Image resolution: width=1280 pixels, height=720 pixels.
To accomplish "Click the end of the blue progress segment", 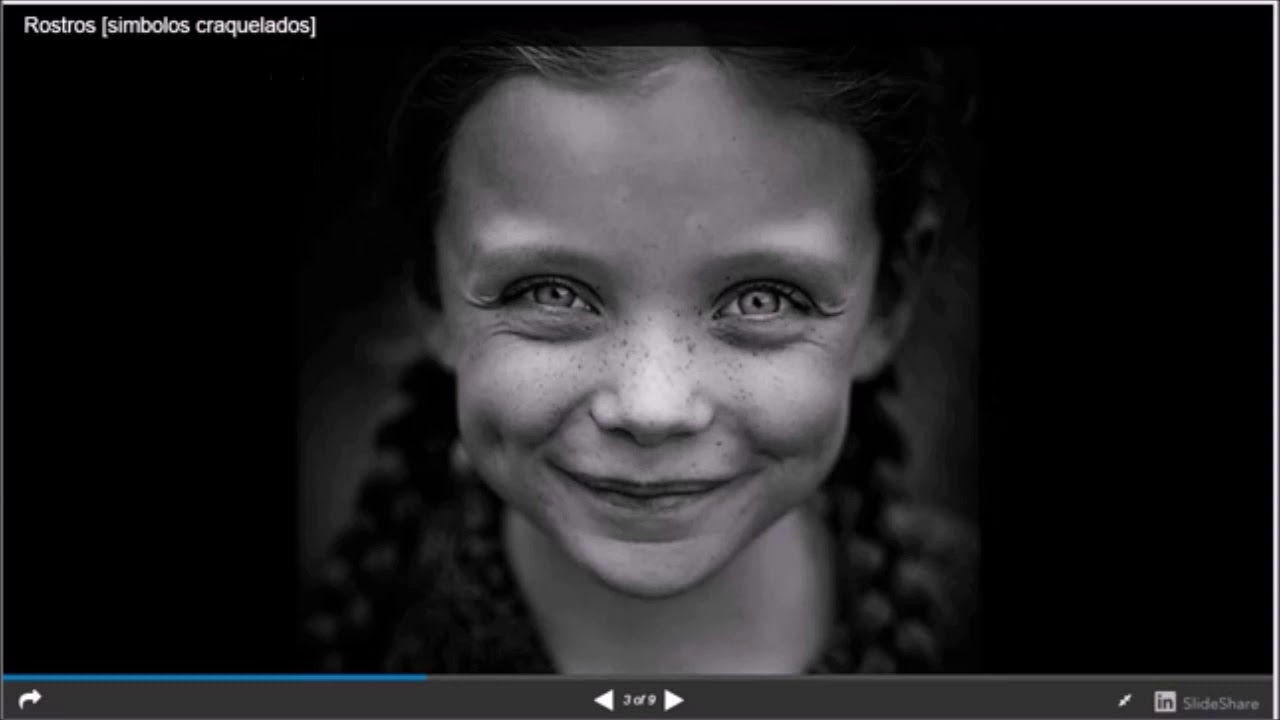I will 425,677.
